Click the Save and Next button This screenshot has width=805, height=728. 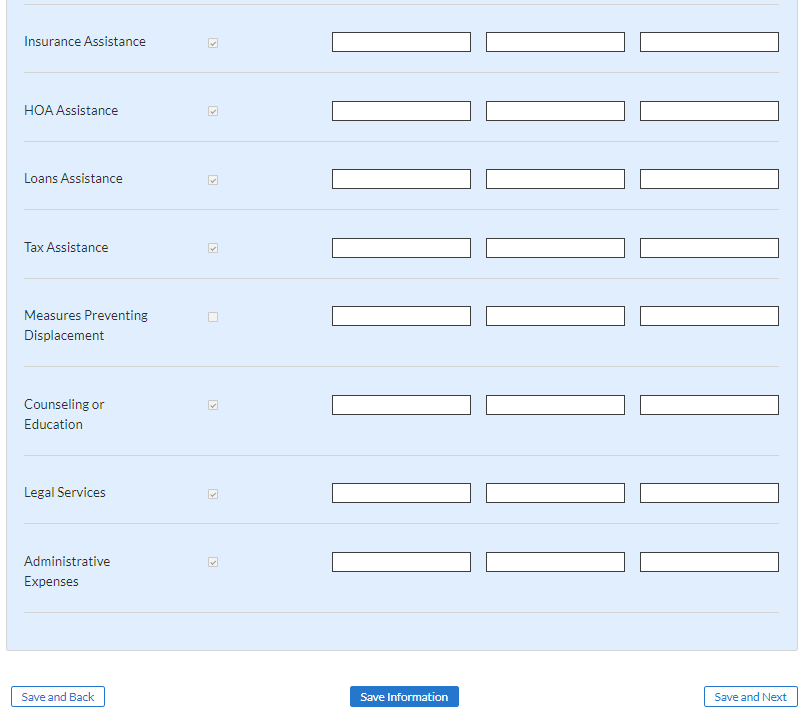(x=751, y=697)
